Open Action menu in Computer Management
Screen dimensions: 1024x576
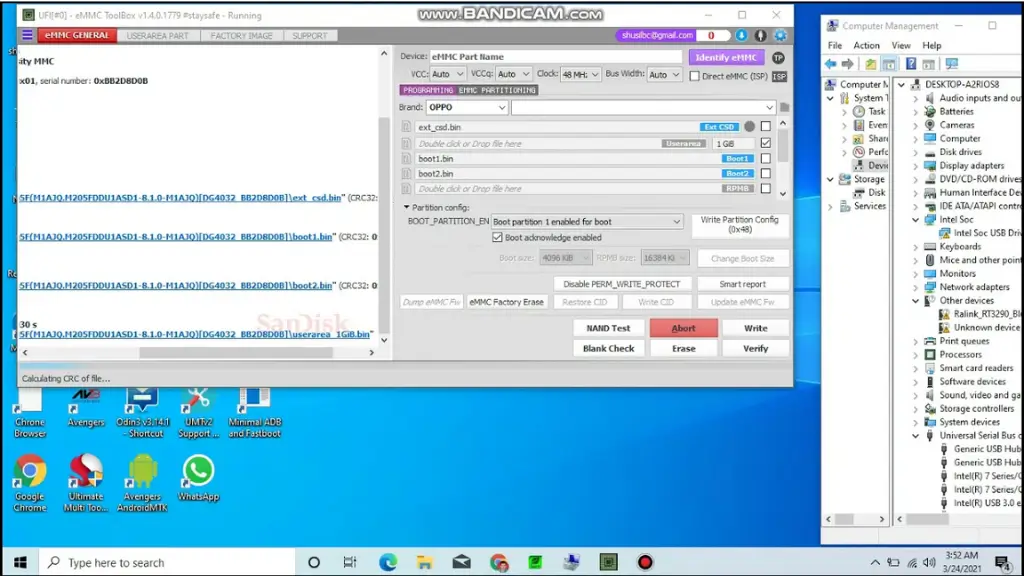[x=866, y=45]
